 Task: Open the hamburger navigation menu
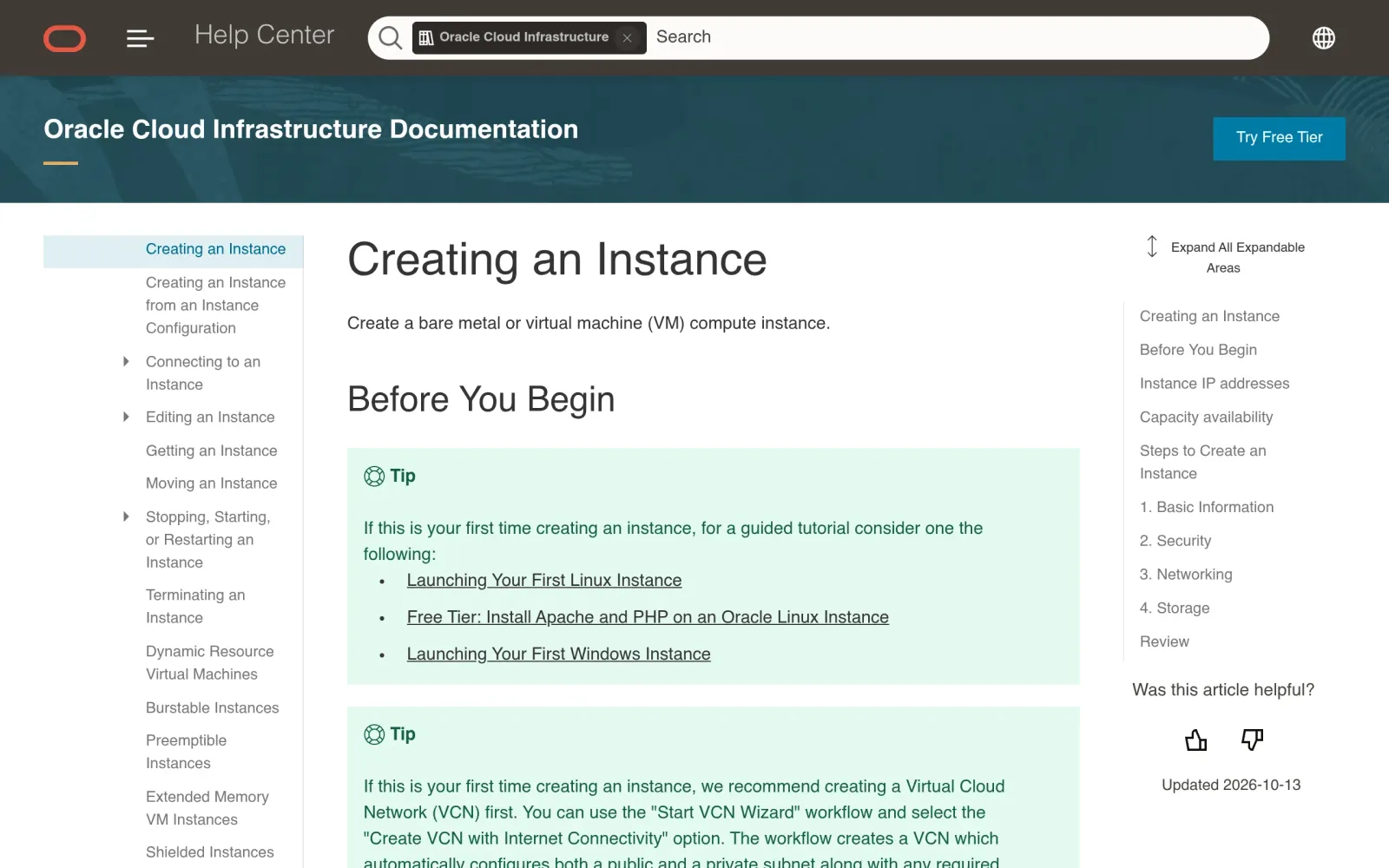pos(140,38)
